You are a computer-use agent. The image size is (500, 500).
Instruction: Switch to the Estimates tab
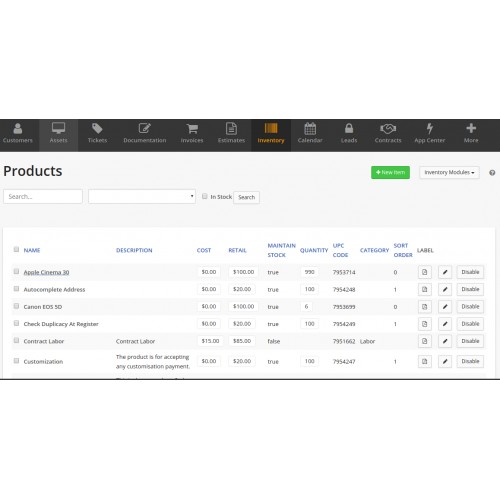(231, 133)
